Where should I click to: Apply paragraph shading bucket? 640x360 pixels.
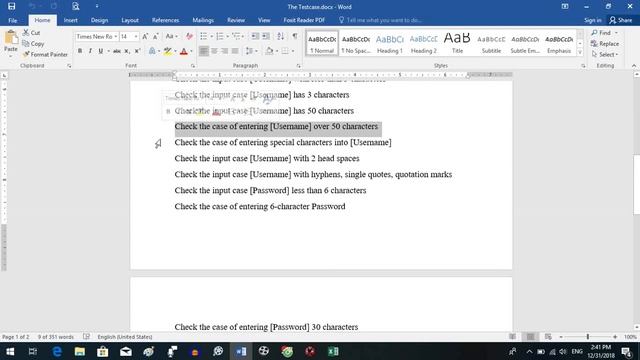pyautogui.click(x=269, y=51)
